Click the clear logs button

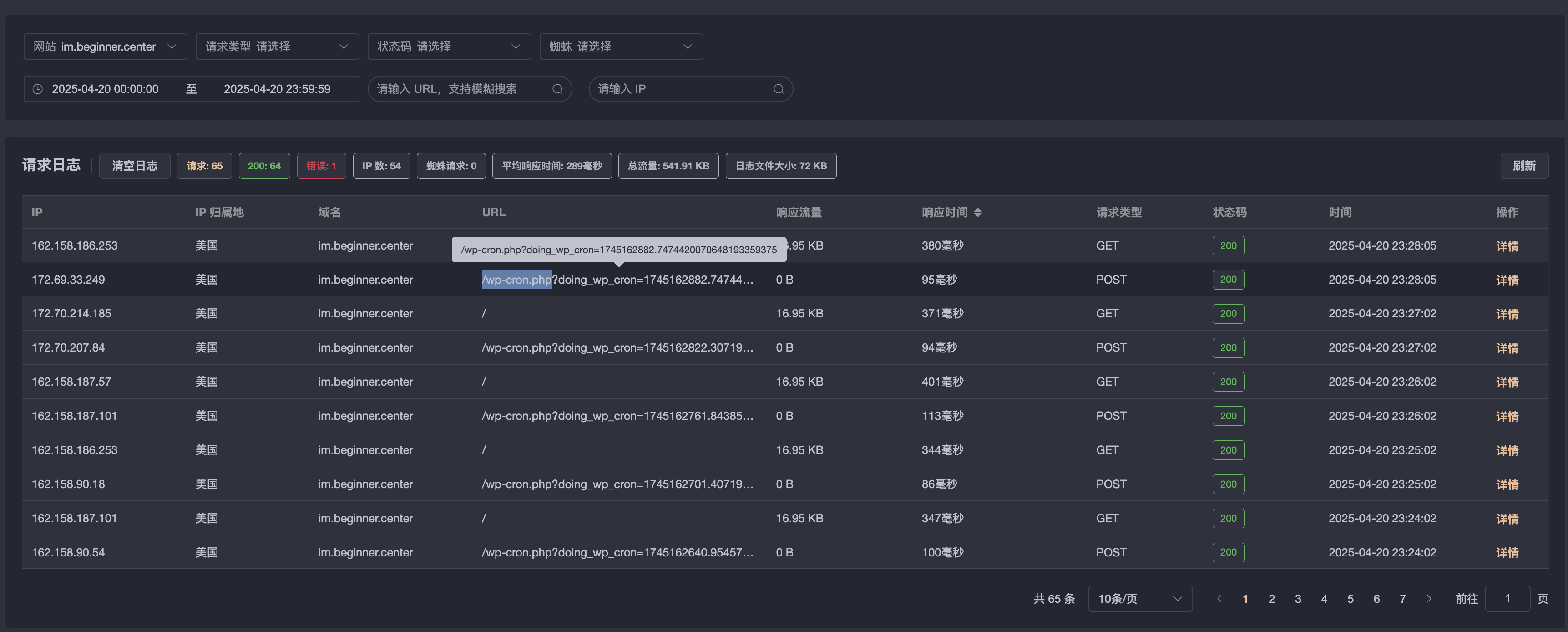(x=135, y=166)
